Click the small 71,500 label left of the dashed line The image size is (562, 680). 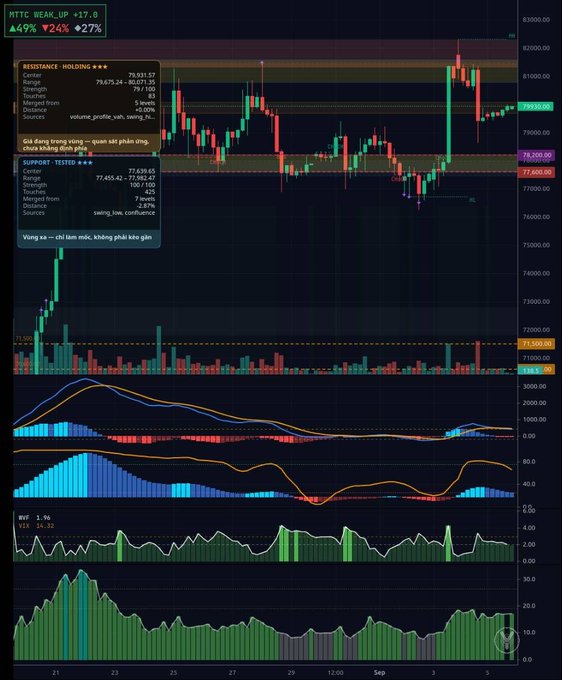[x=24, y=338]
